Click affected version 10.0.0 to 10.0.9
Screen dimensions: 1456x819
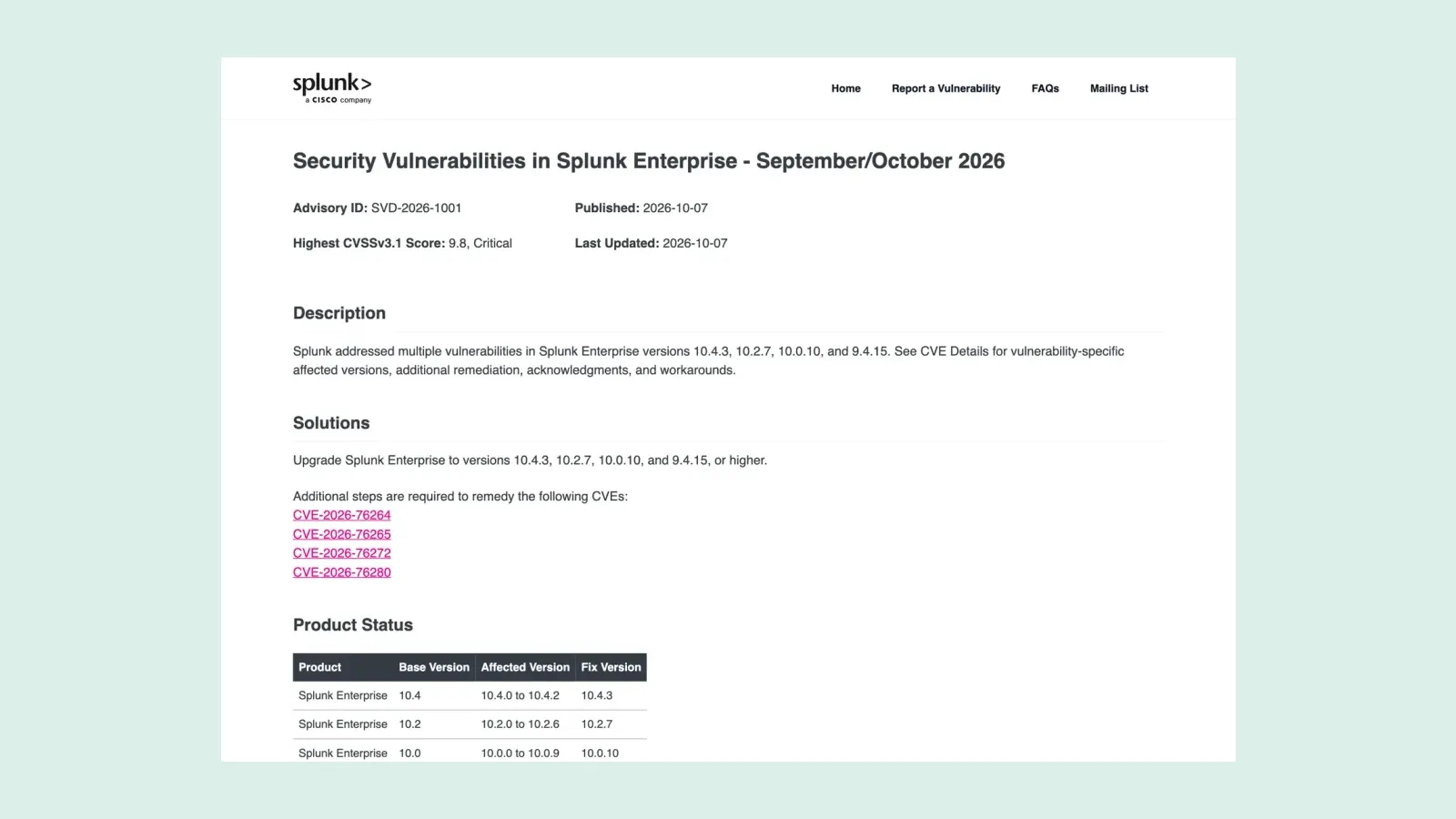tap(521, 753)
